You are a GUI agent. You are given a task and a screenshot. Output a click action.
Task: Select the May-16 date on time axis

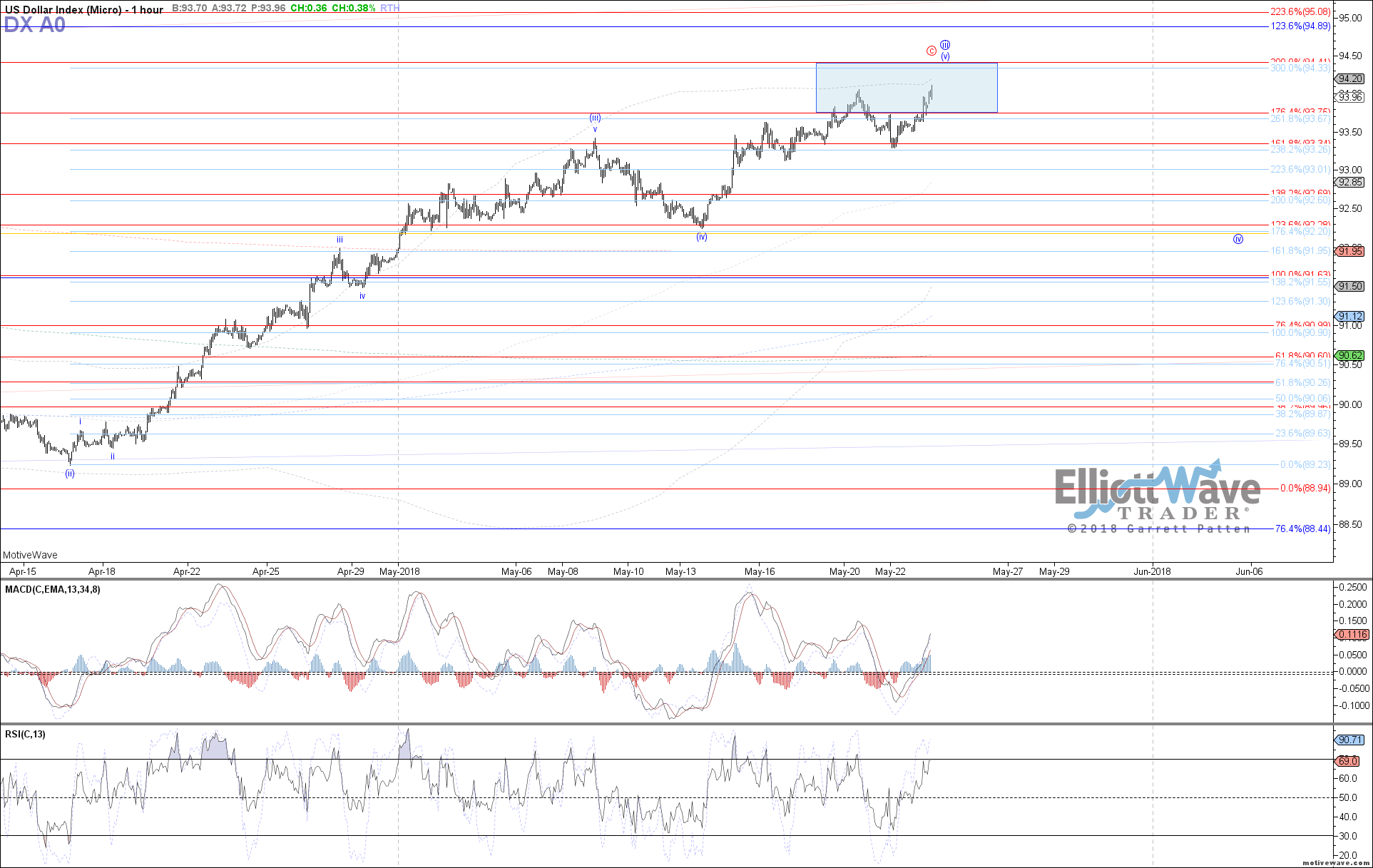760,571
